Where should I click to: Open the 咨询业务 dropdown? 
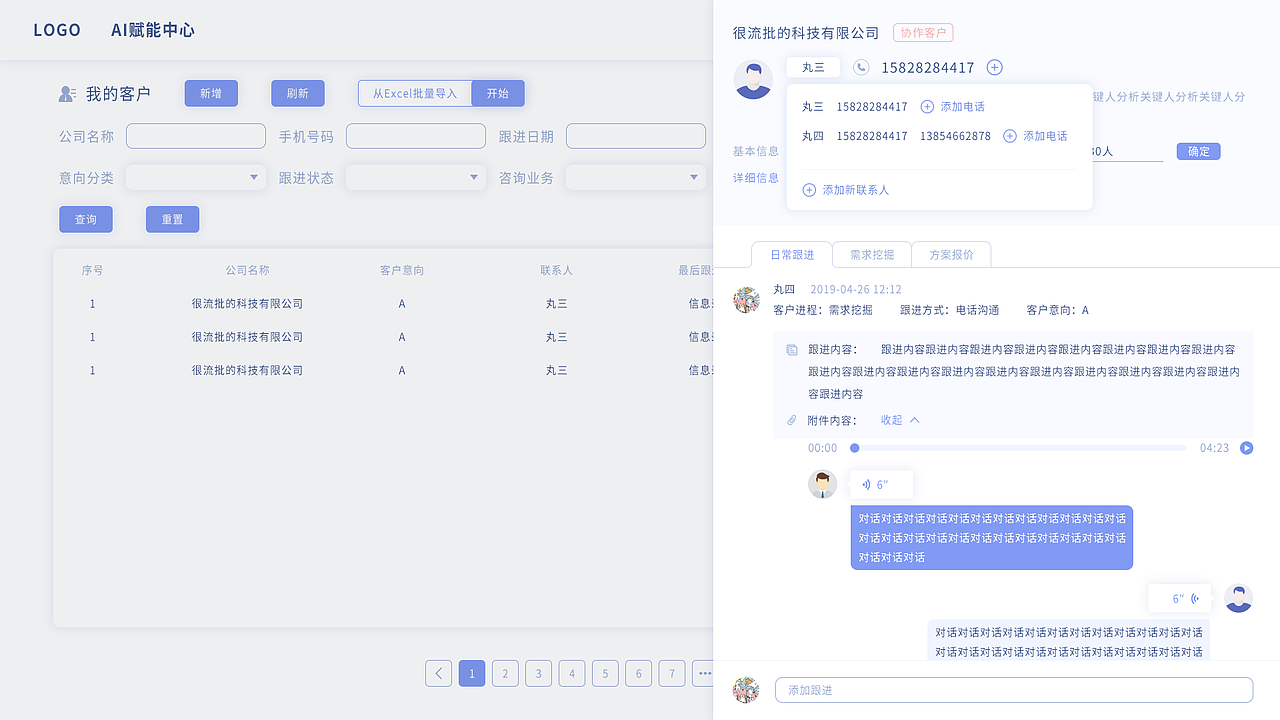click(636, 176)
